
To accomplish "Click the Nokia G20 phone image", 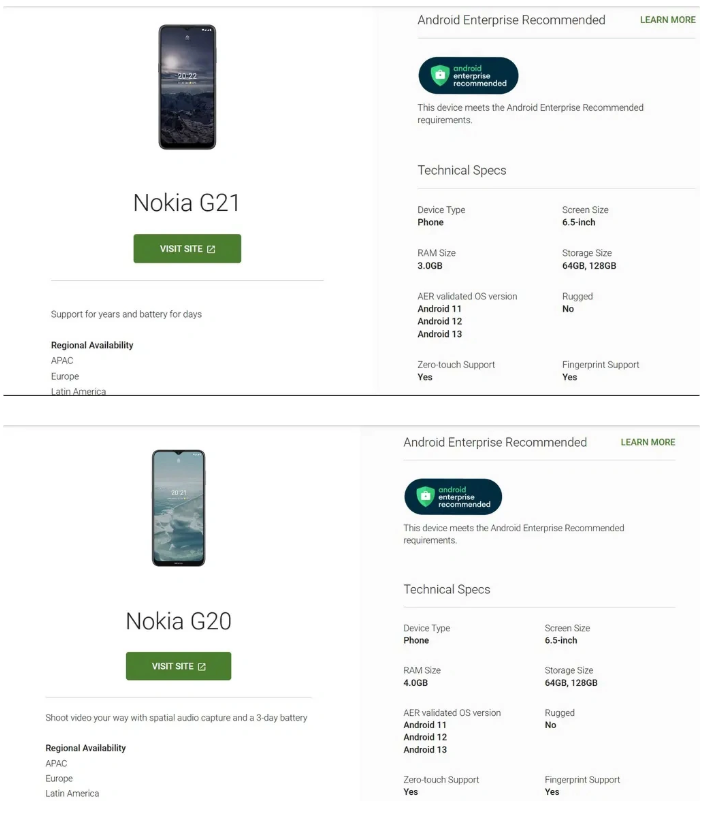I will pyautogui.click(x=178, y=507).
